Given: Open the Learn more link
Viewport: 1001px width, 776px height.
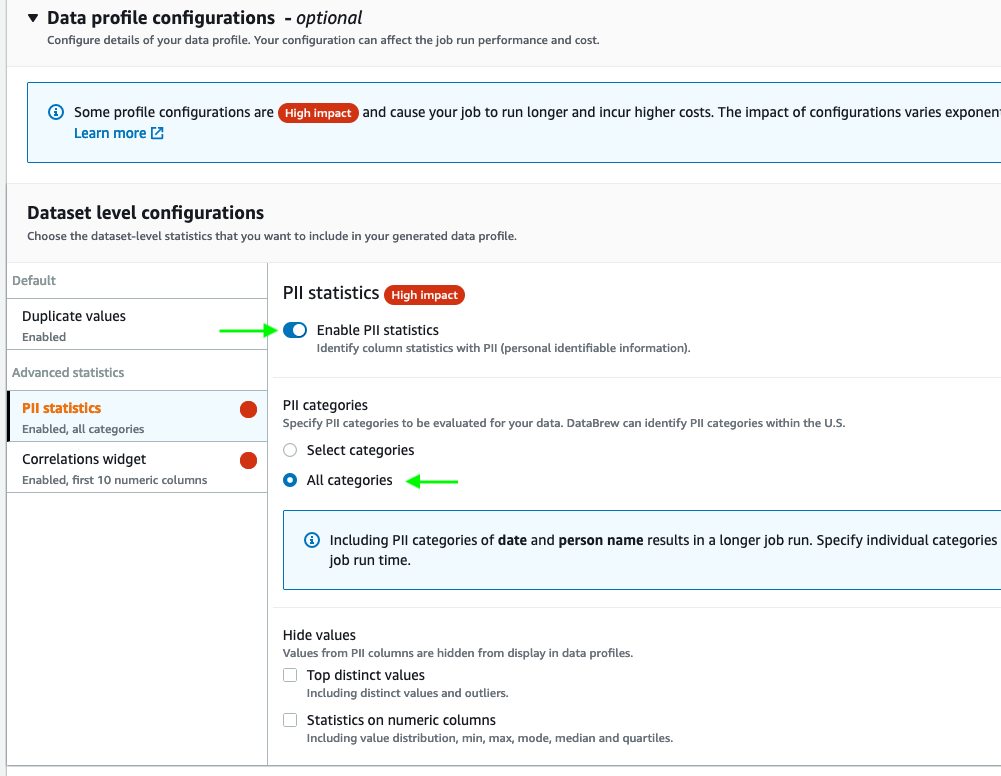Looking at the screenshot, I should point(110,133).
